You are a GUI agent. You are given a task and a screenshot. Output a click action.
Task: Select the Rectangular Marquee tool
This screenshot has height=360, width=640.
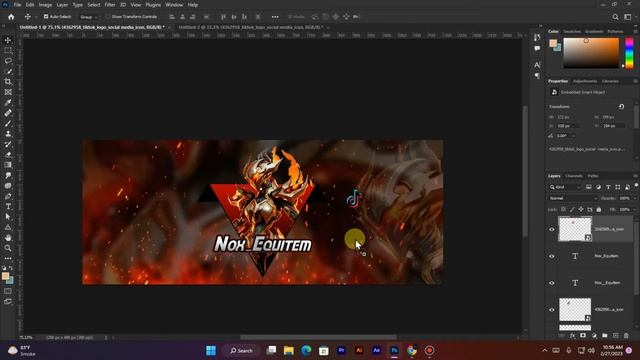pyautogui.click(x=8, y=50)
